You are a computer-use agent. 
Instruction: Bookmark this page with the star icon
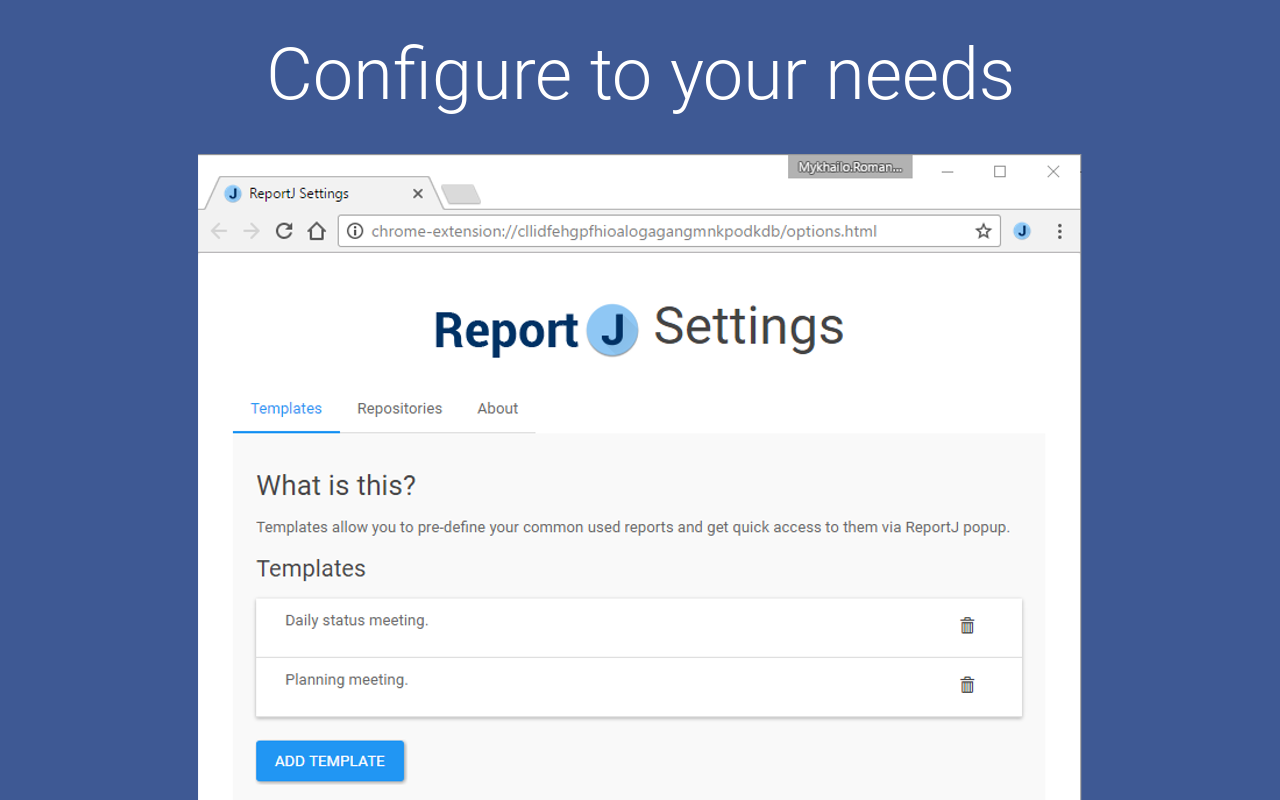(983, 231)
